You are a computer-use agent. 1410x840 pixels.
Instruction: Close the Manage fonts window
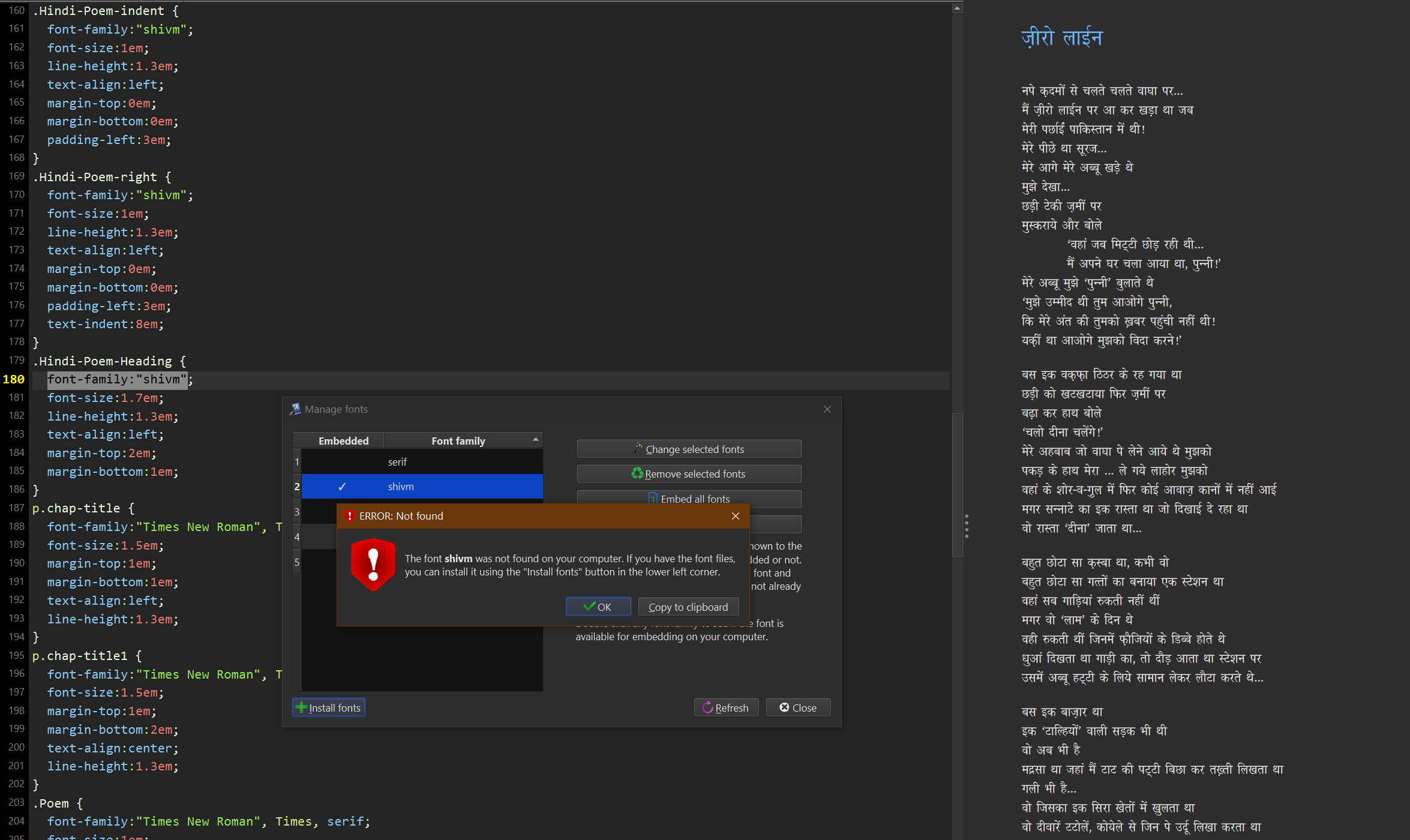tap(827, 409)
